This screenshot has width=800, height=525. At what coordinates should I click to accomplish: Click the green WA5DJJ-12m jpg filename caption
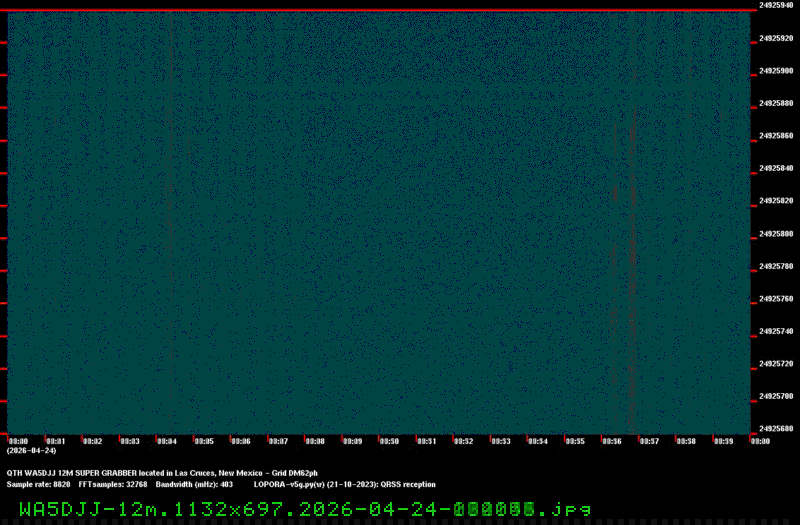[x=305, y=509]
